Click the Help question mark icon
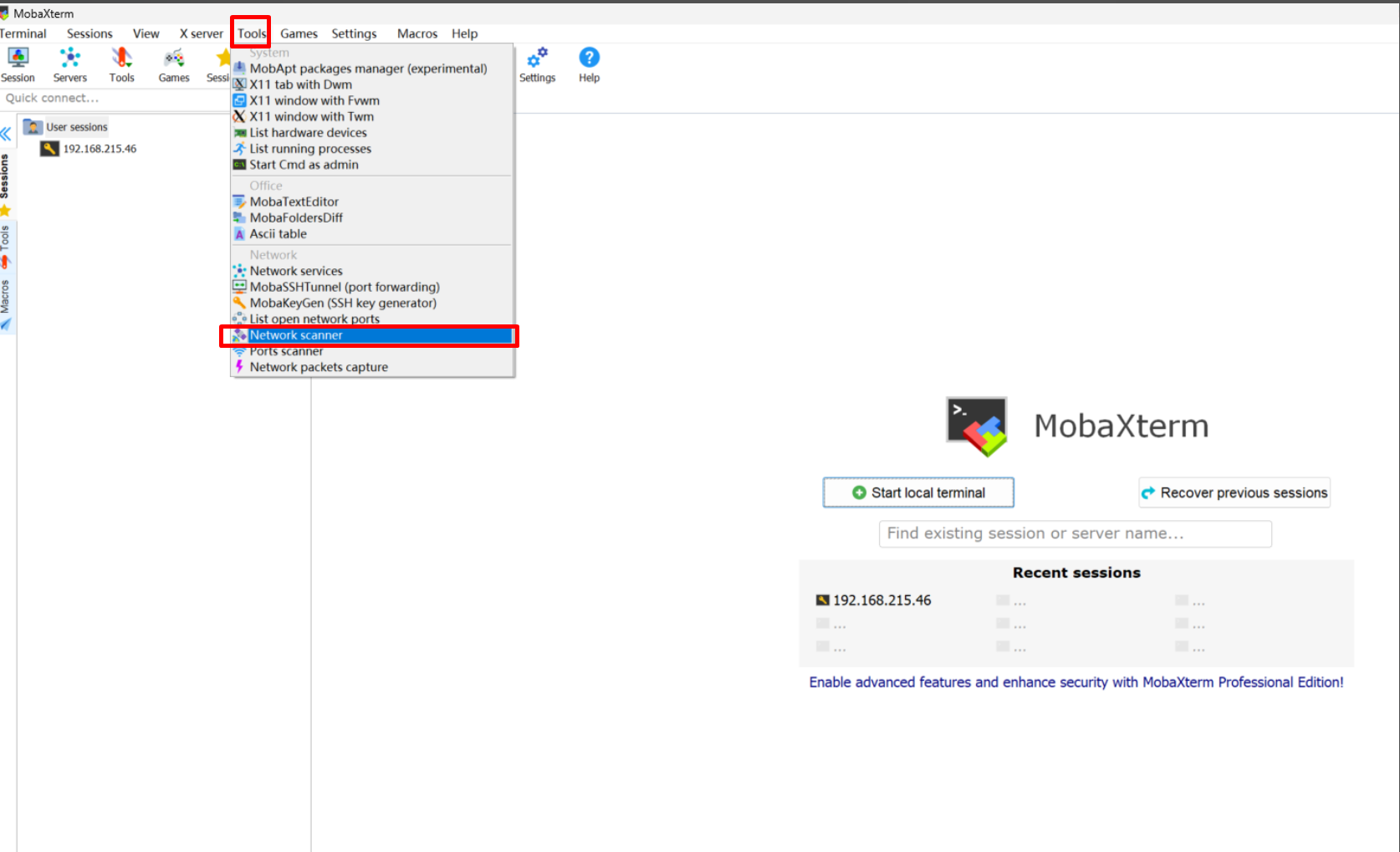 pos(589,64)
